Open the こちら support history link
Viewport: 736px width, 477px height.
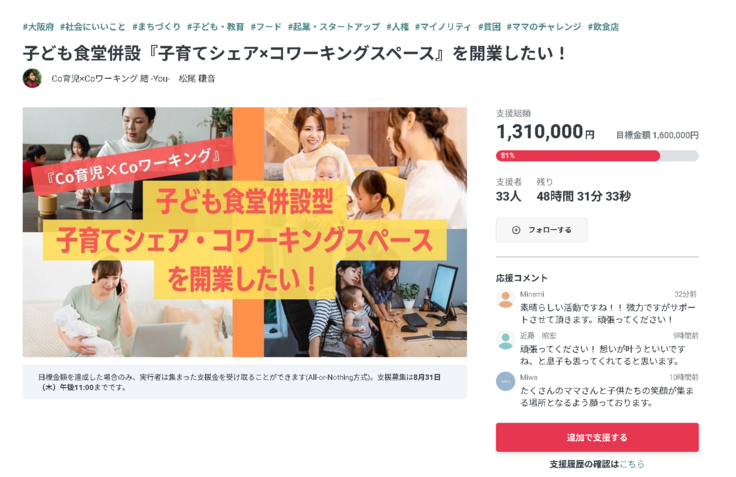click(x=632, y=464)
